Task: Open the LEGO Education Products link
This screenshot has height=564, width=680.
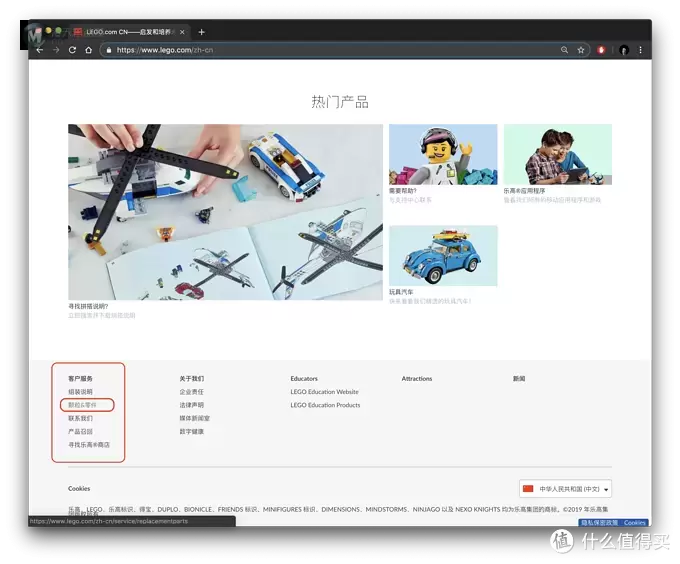Action: click(x=325, y=405)
